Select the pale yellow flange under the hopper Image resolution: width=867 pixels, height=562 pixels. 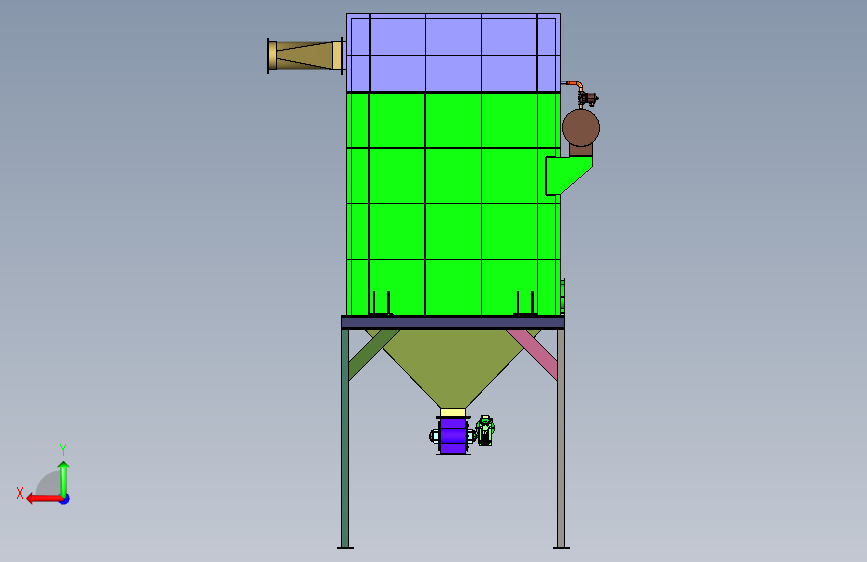[x=453, y=412]
